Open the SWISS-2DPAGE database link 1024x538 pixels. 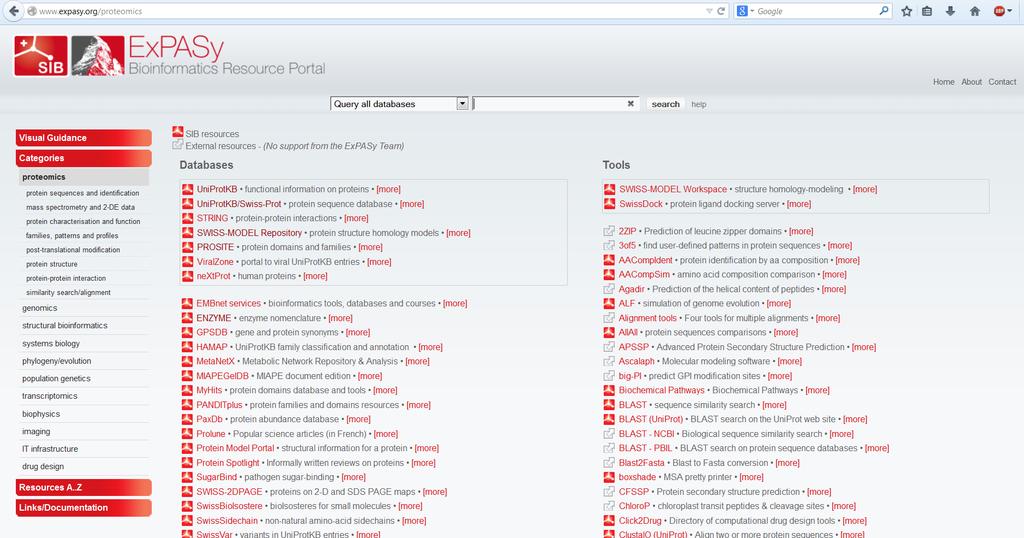point(229,492)
